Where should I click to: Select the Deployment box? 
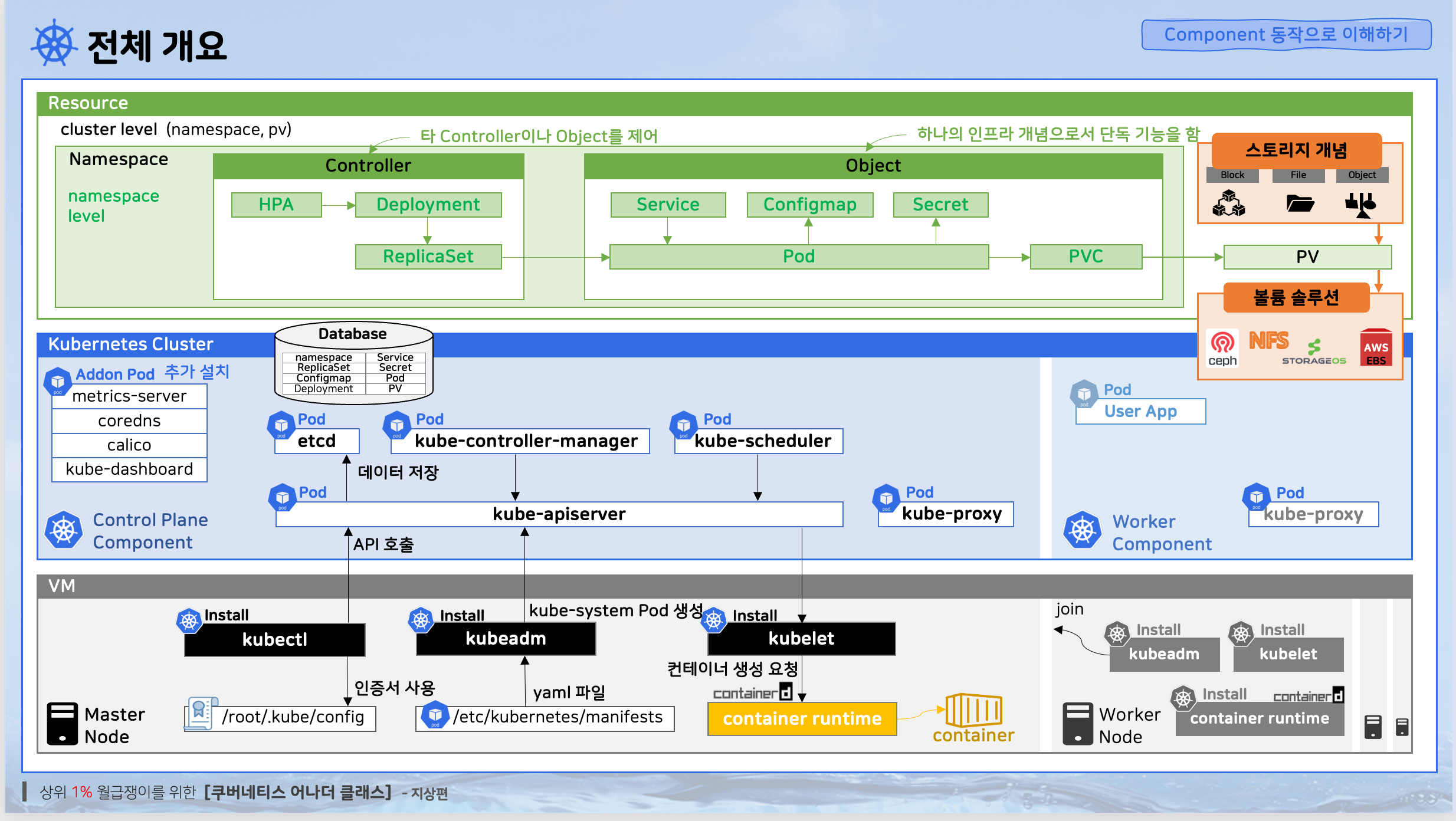pos(428,205)
